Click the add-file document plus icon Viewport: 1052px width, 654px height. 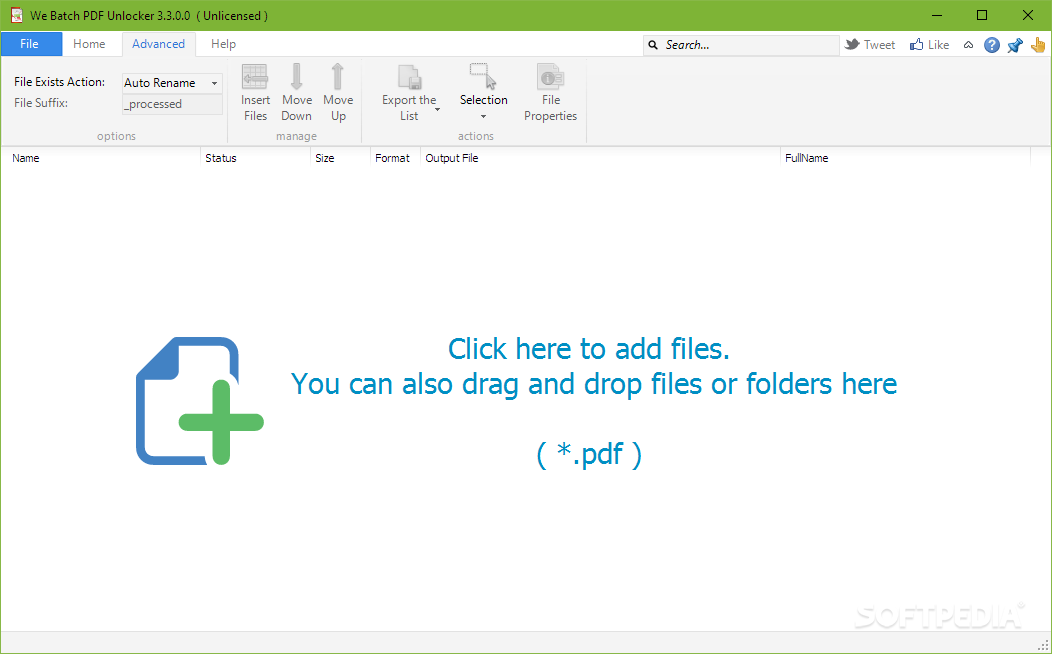(200, 401)
